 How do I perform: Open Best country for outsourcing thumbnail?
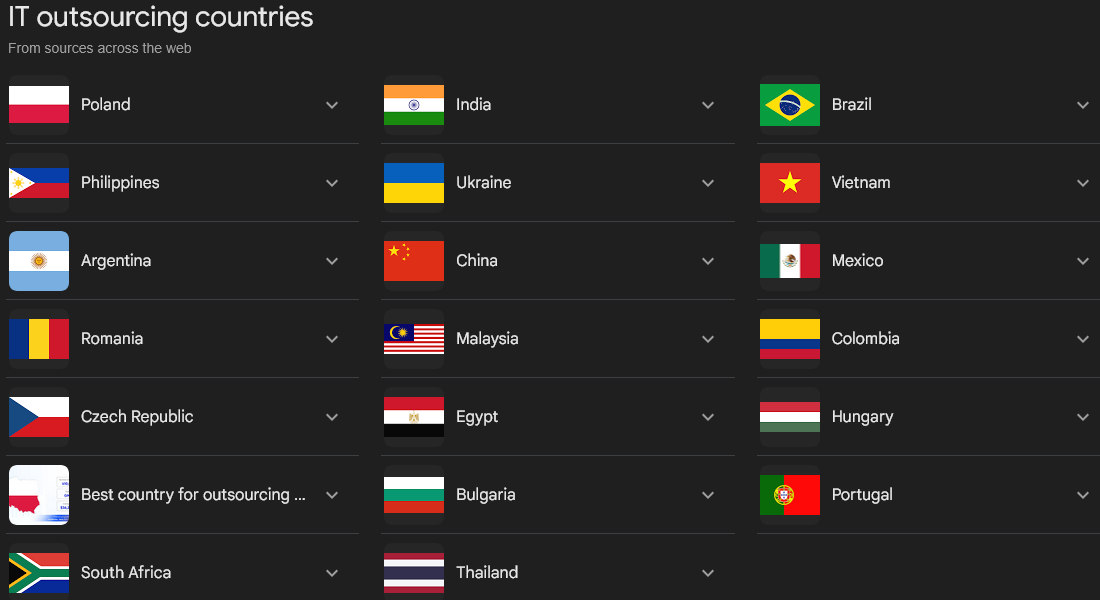pyautogui.click(x=39, y=495)
